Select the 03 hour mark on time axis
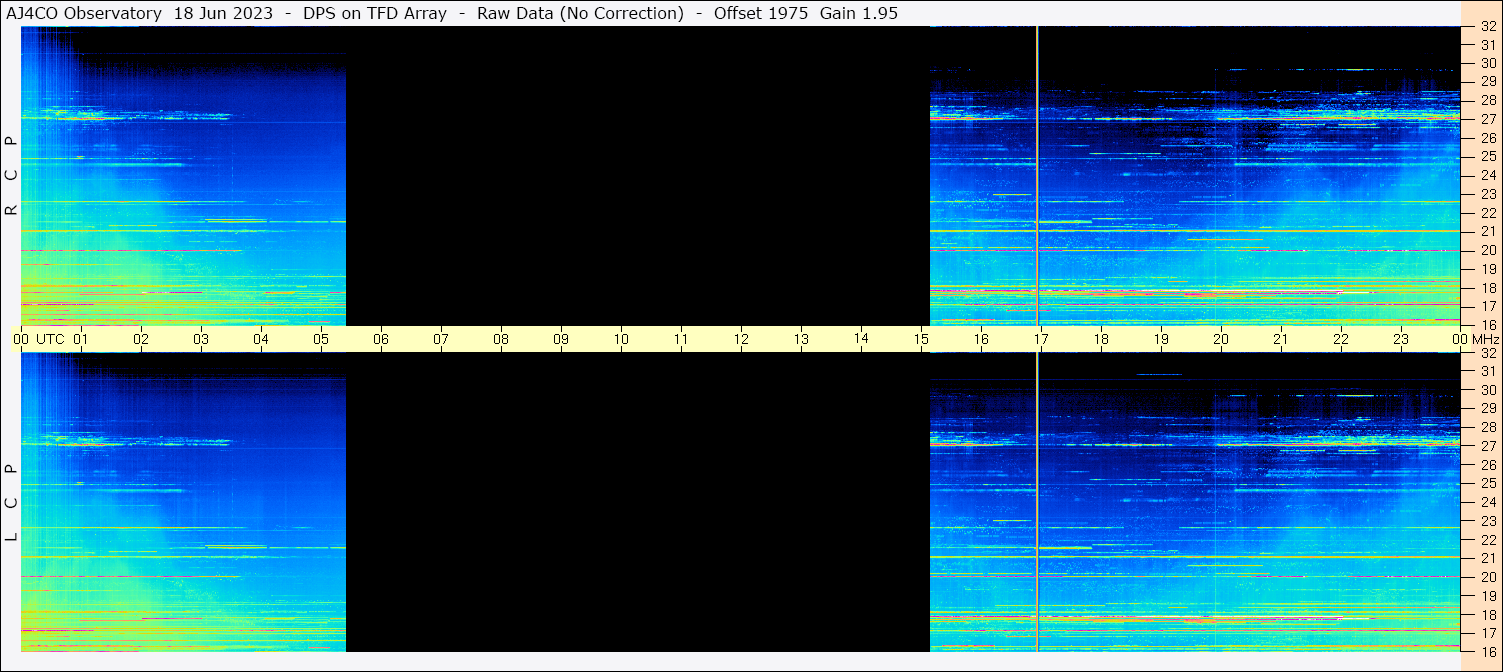Image resolution: width=1503 pixels, height=672 pixels. point(201,339)
